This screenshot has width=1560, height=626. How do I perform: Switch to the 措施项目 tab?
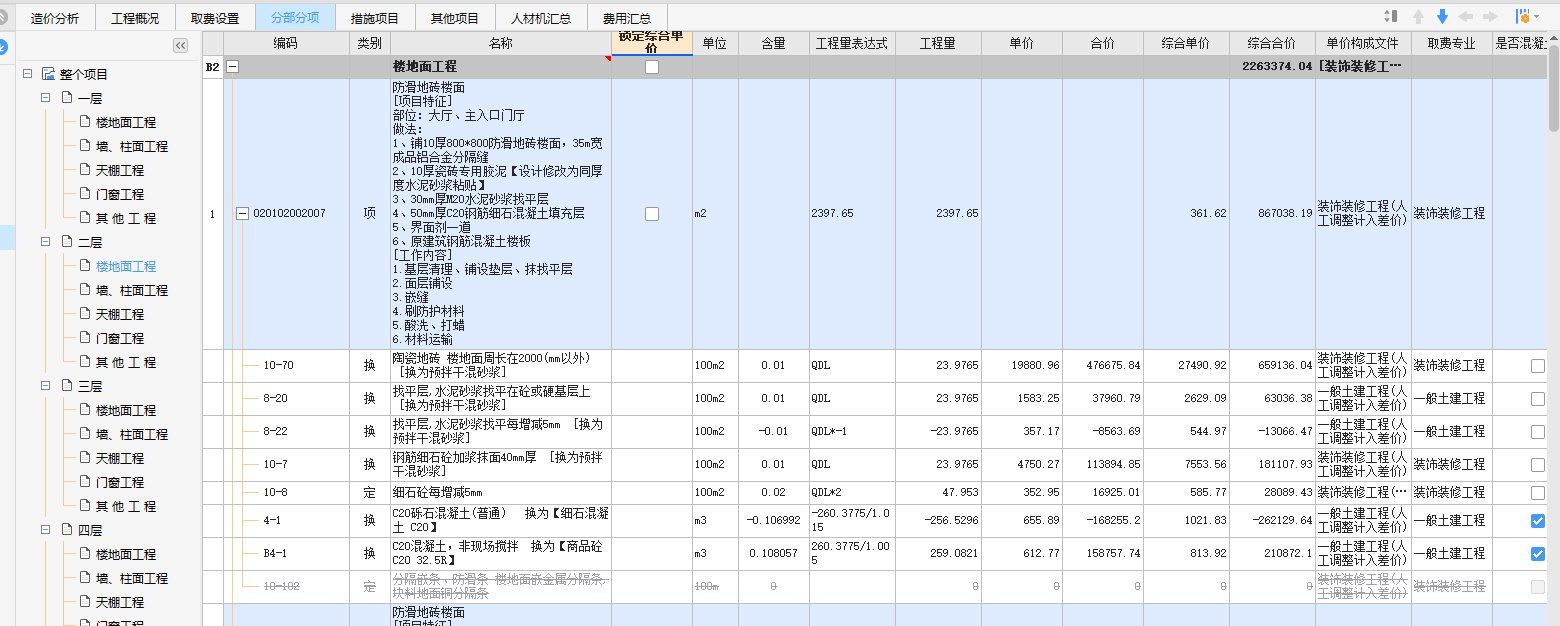(x=375, y=18)
